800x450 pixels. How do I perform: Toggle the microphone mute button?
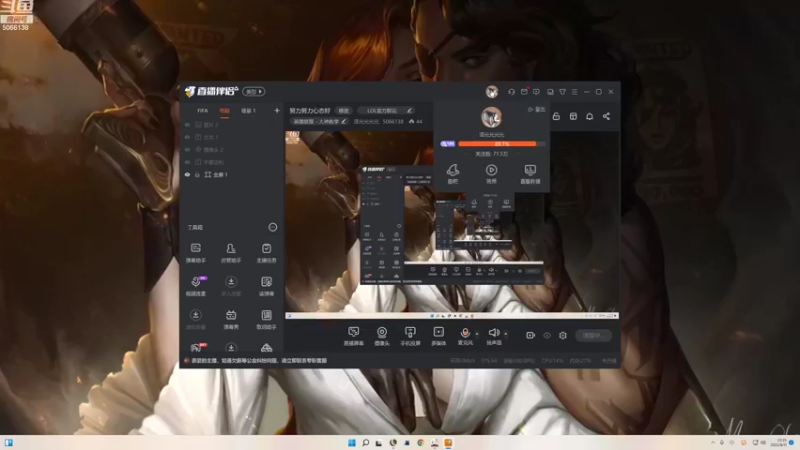click(x=465, y=336)
